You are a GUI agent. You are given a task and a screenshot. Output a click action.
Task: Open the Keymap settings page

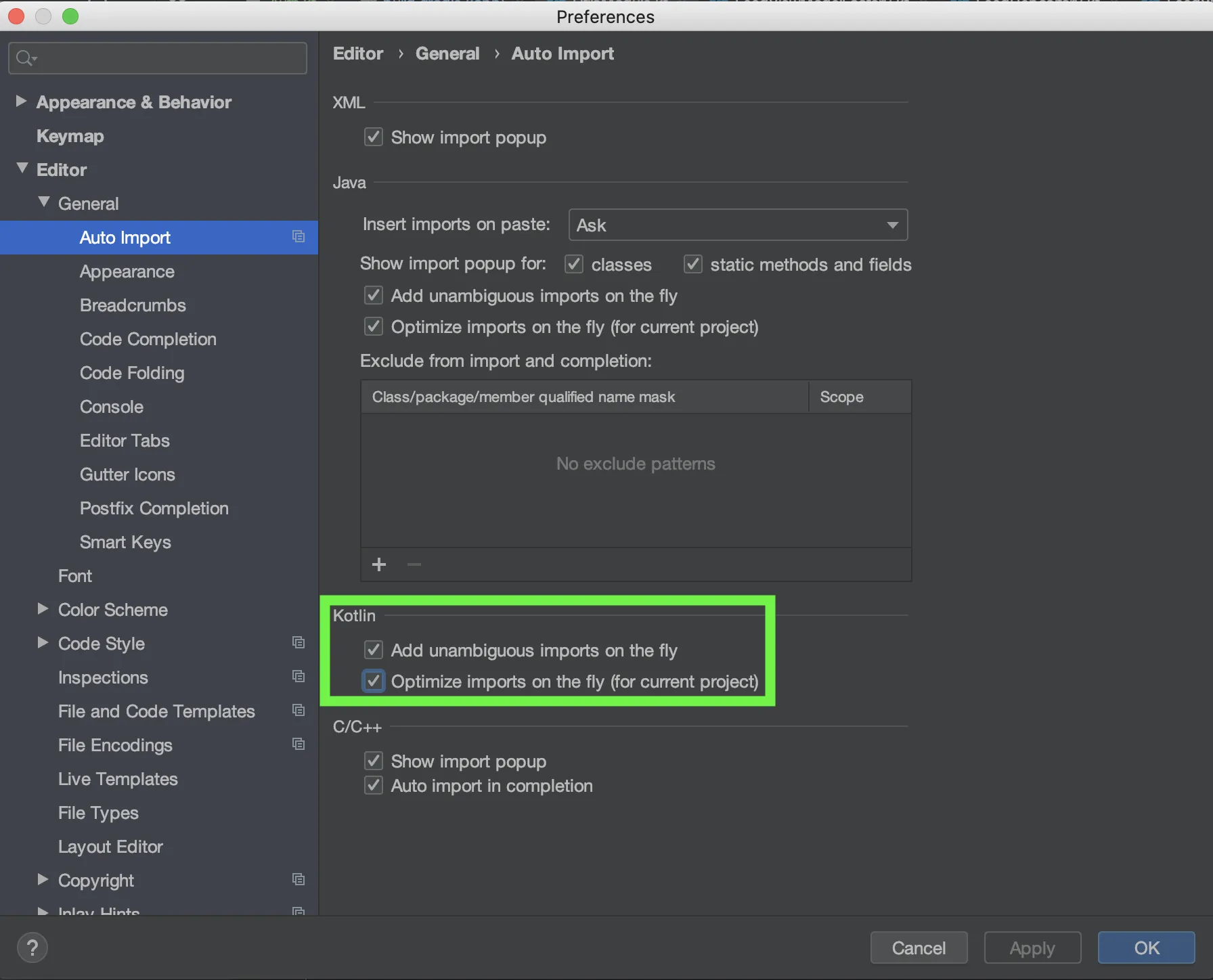click(x=70, y=136)
